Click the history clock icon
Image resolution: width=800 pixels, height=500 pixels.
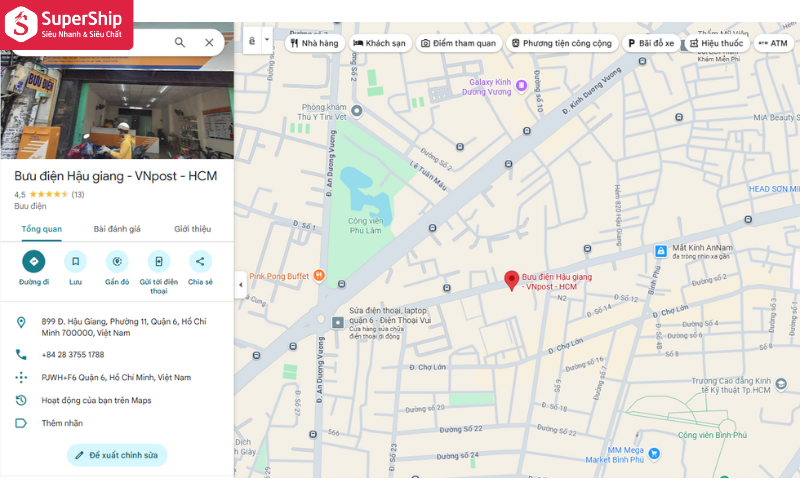pos(21,401)
